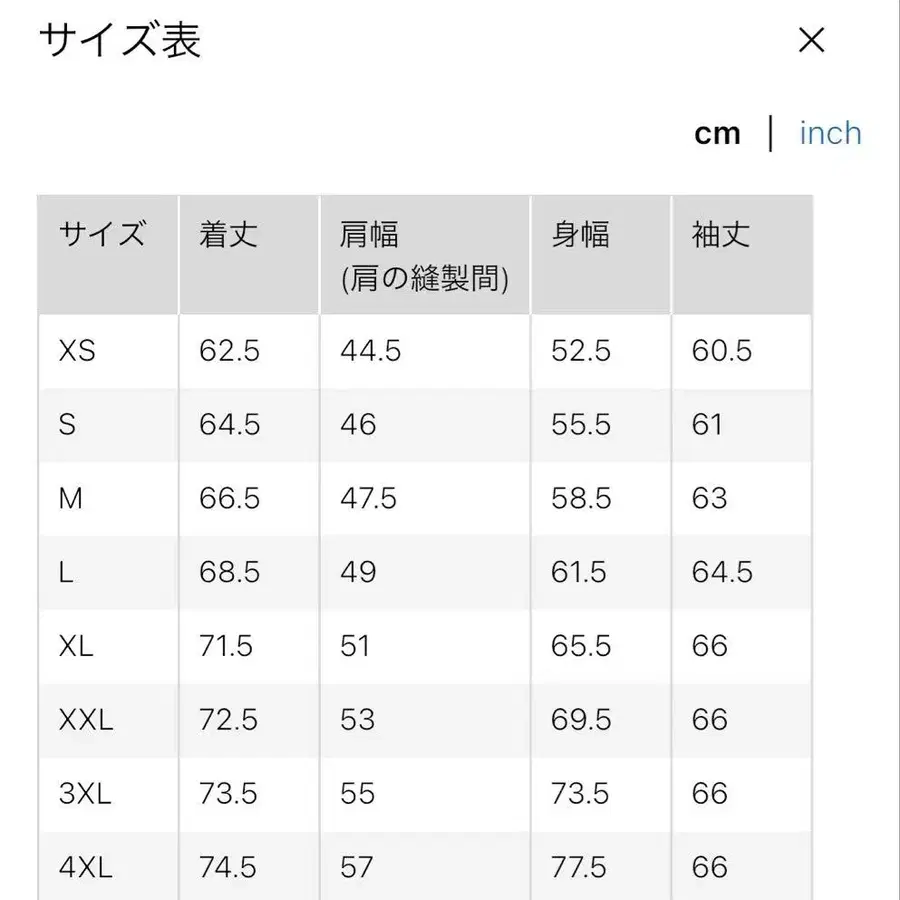Select the XXL size row
Screen dimensions: 900x900
(88, 720)
